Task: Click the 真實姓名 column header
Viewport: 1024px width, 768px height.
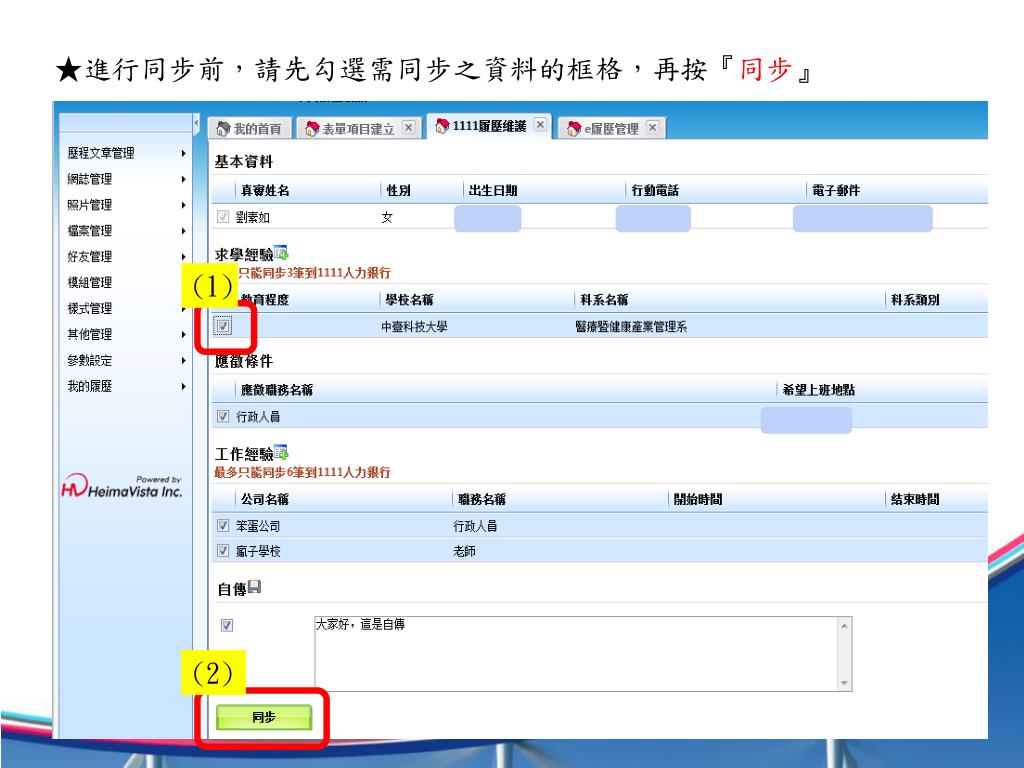Action: (265, 190)
